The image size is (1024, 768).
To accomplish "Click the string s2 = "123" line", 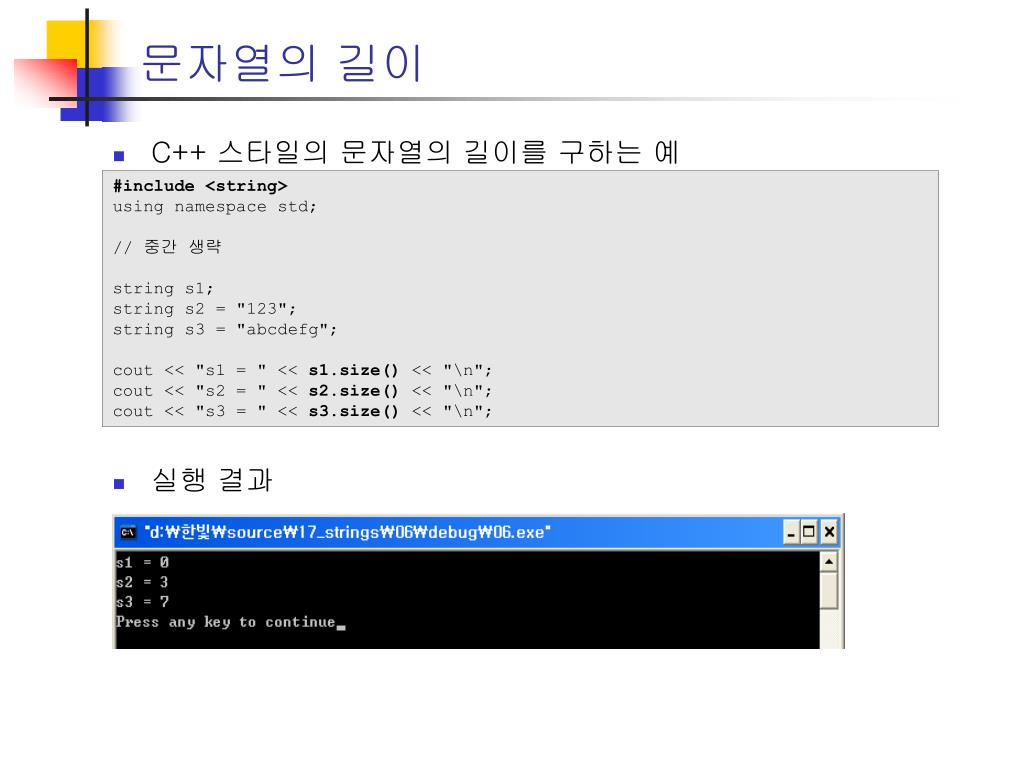I will [x=204, y=309].
